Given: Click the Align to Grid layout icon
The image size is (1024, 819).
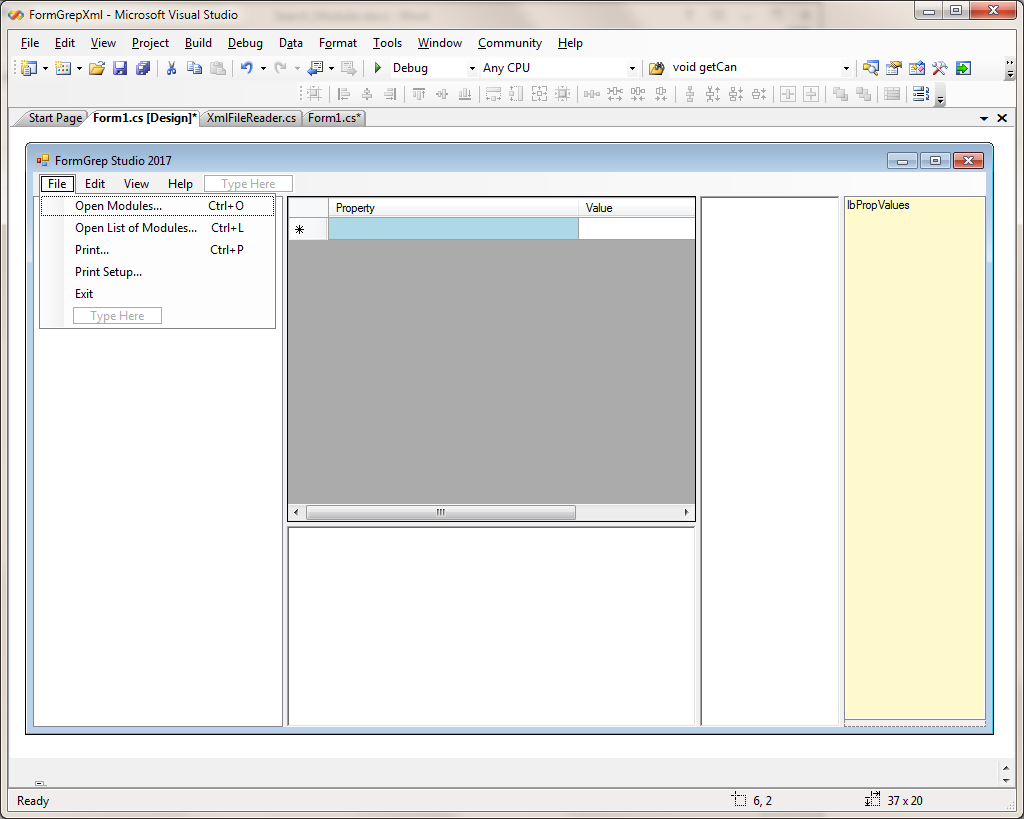Looking at the screenshot, I should point(315,94).
